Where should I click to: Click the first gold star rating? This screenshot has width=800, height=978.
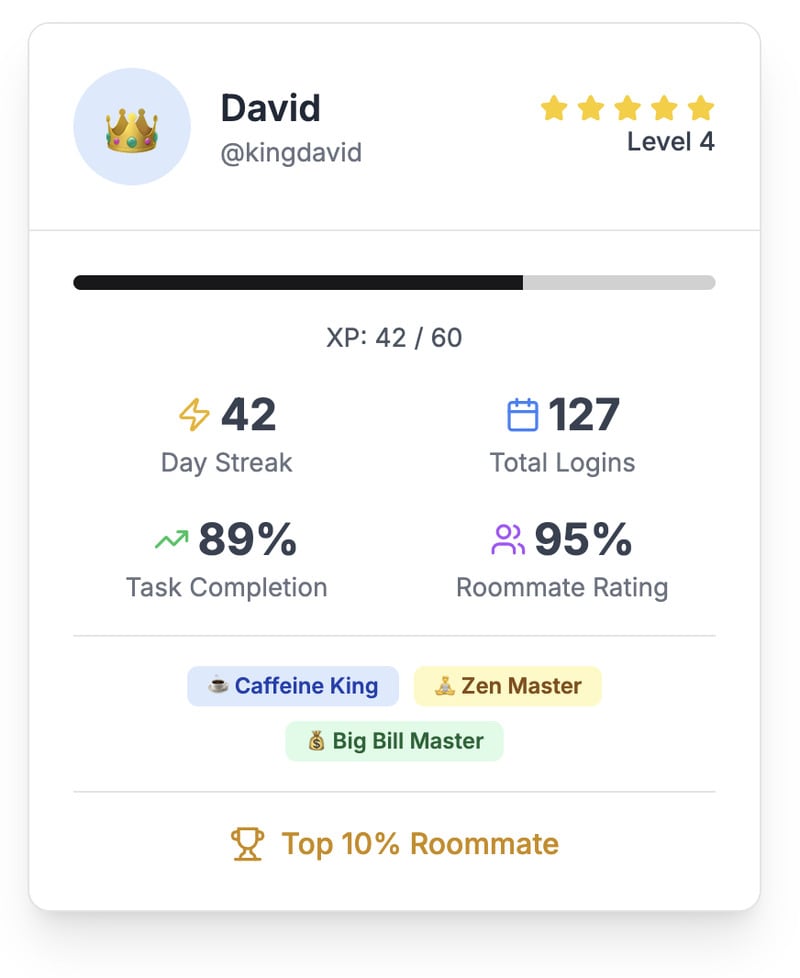(554, 108)
